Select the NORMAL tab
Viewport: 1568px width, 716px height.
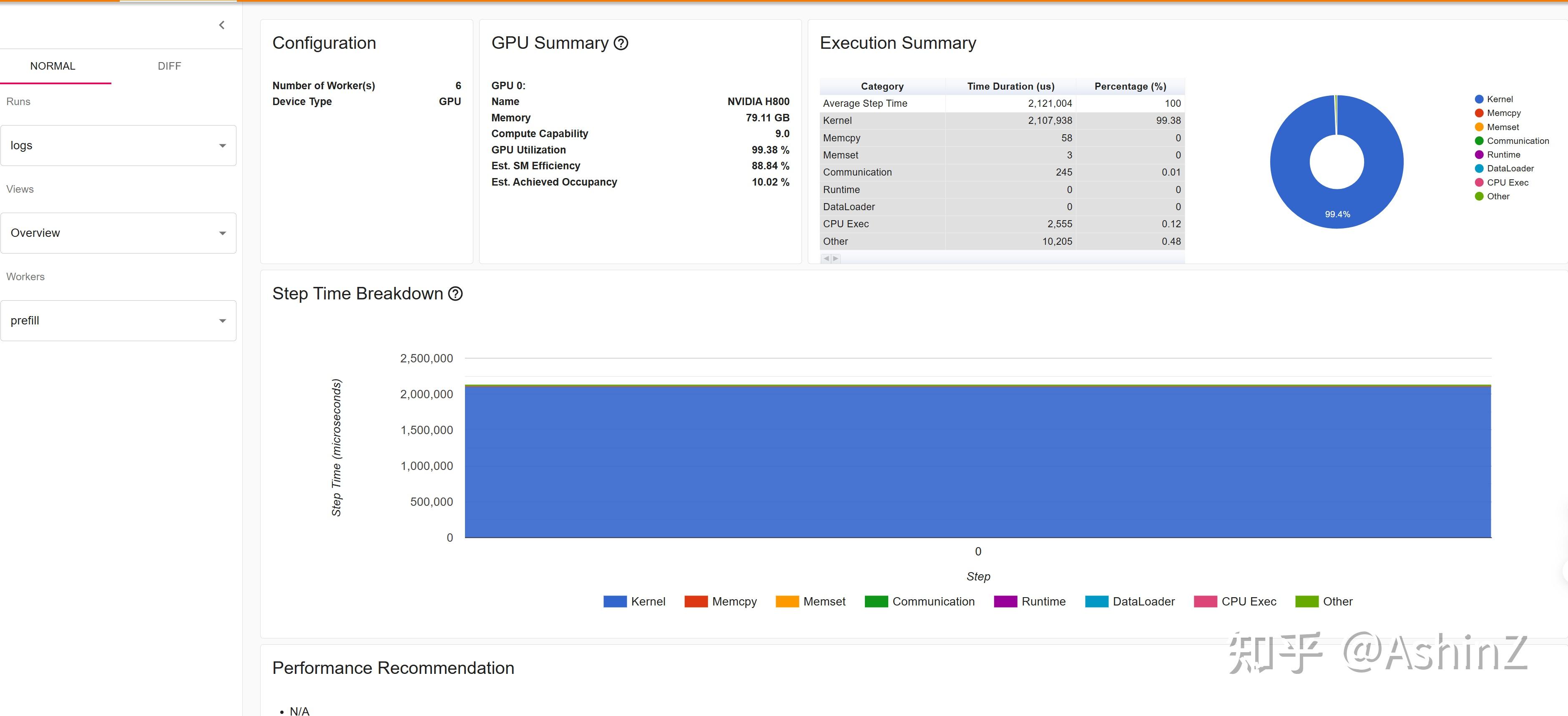[x=53, y=66]
